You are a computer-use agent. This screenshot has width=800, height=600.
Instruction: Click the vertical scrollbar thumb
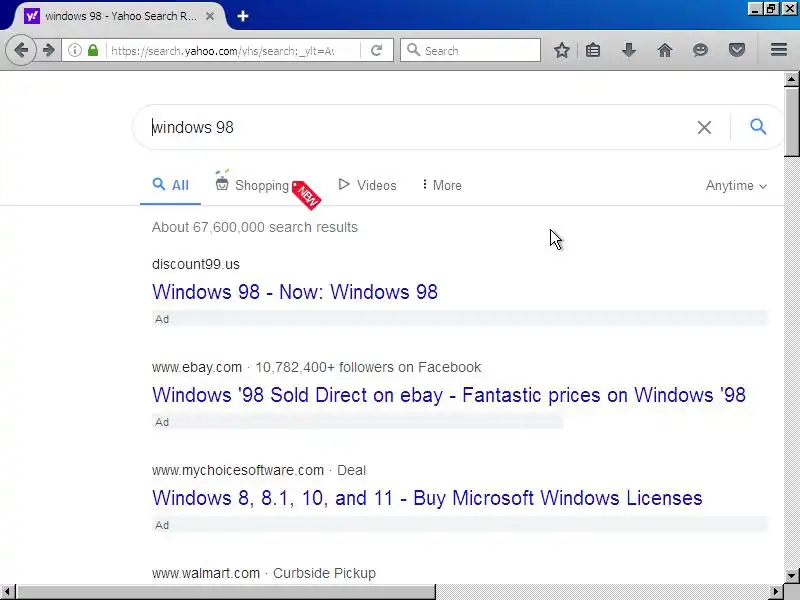[791, 121]
